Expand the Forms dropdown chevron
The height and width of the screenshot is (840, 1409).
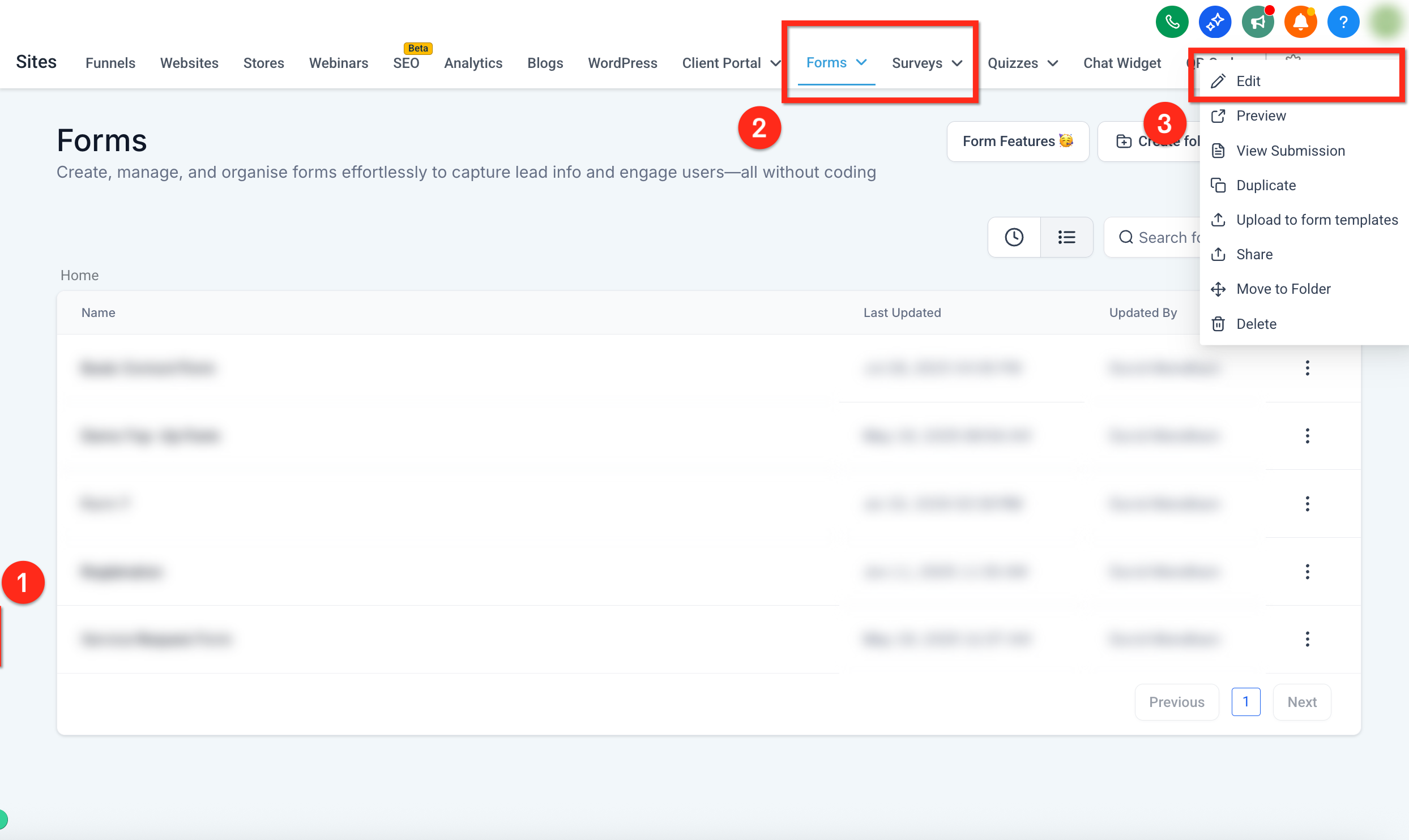pyautogui.click(x=861, y=62)
